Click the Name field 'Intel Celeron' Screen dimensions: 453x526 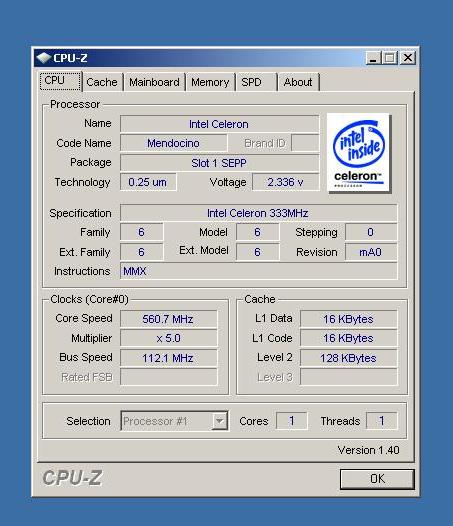(219, 124)
